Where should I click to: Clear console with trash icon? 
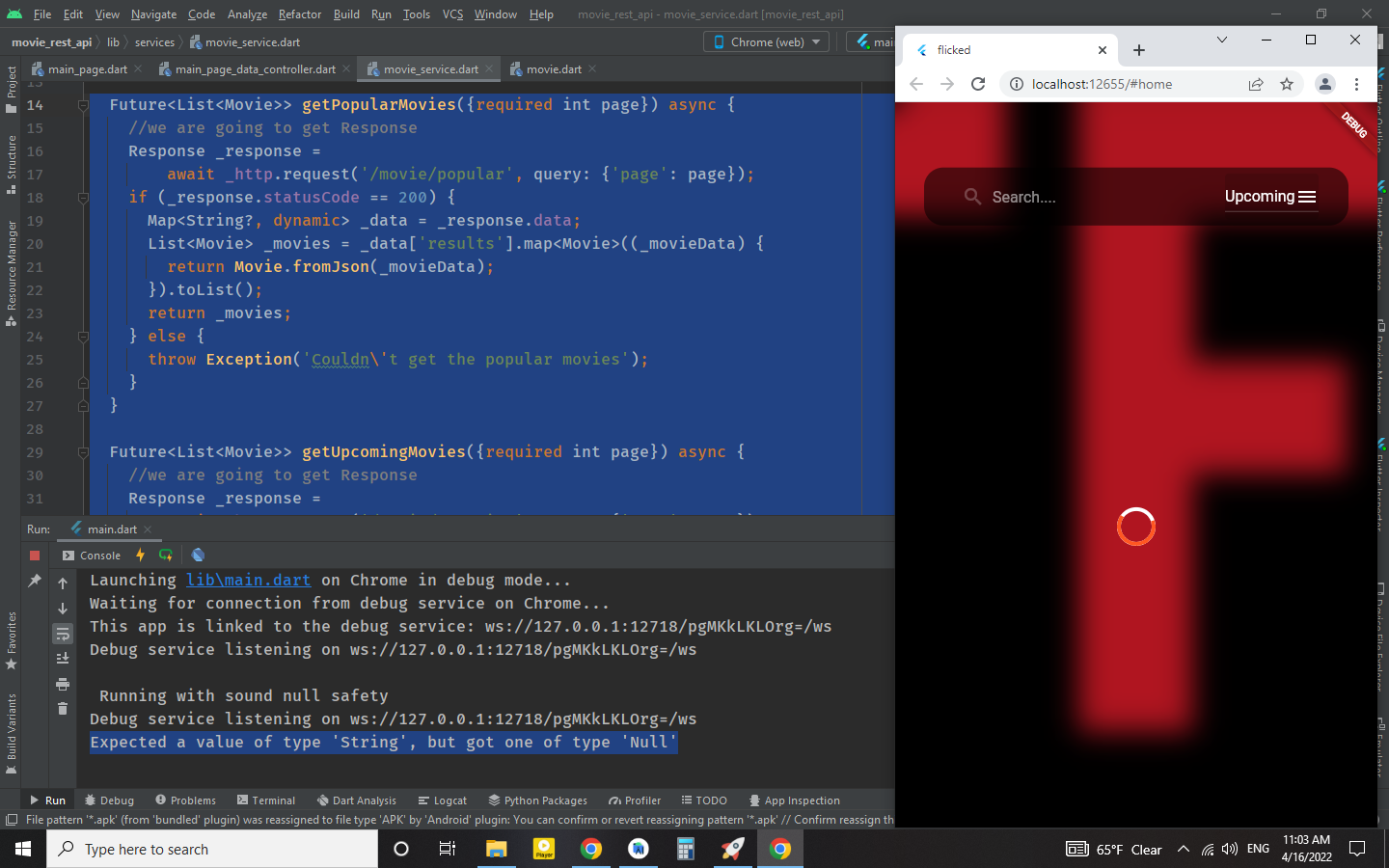point(63,709)
